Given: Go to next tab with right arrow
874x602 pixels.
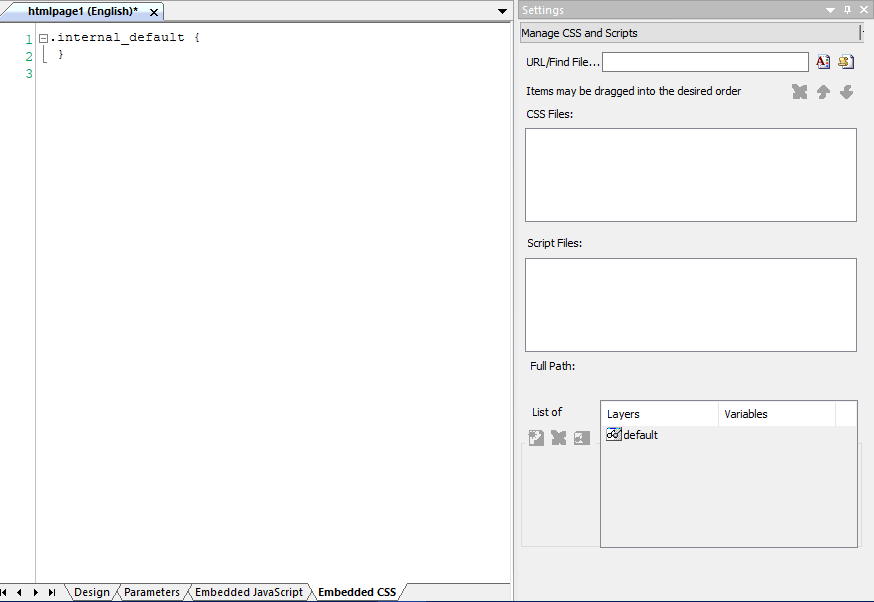Looking at the screenshot, I should pos(36,593).
